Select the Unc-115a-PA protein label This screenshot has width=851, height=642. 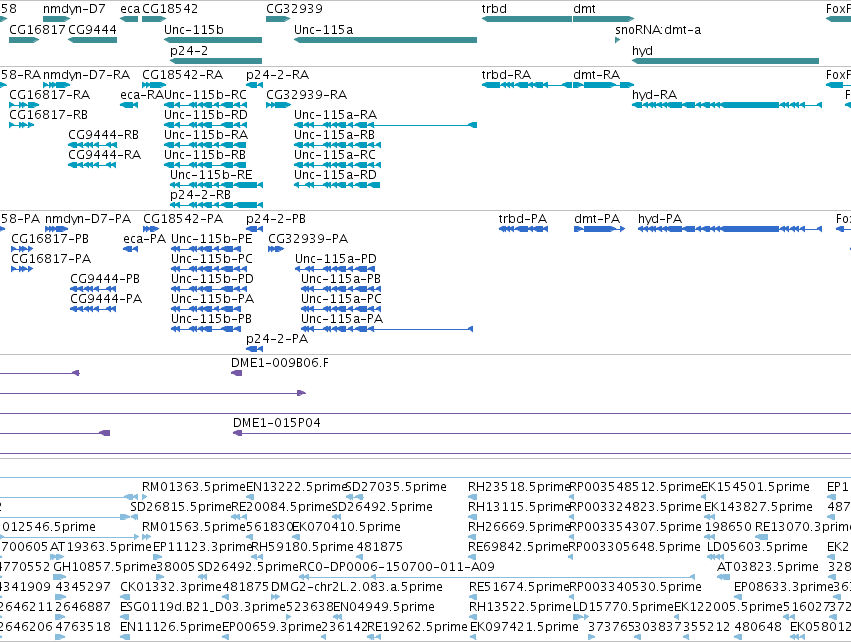[342, 319]
